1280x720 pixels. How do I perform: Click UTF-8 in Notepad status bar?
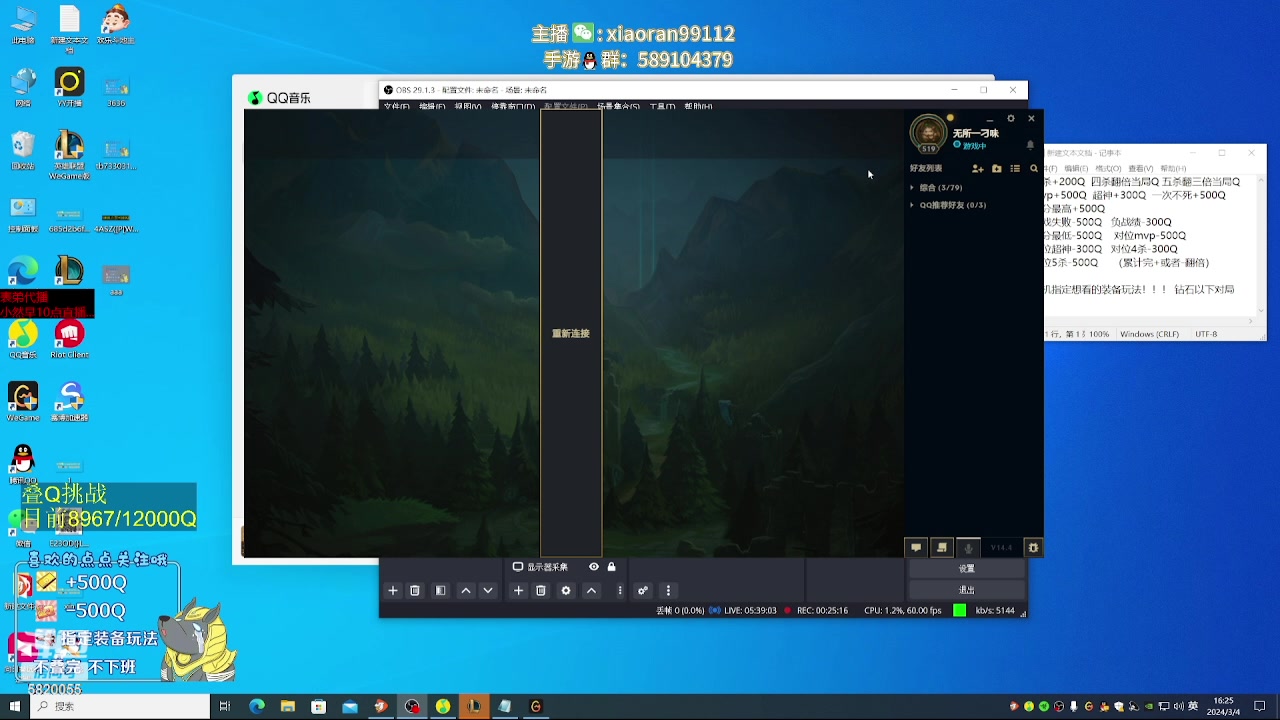point(1206,334)
